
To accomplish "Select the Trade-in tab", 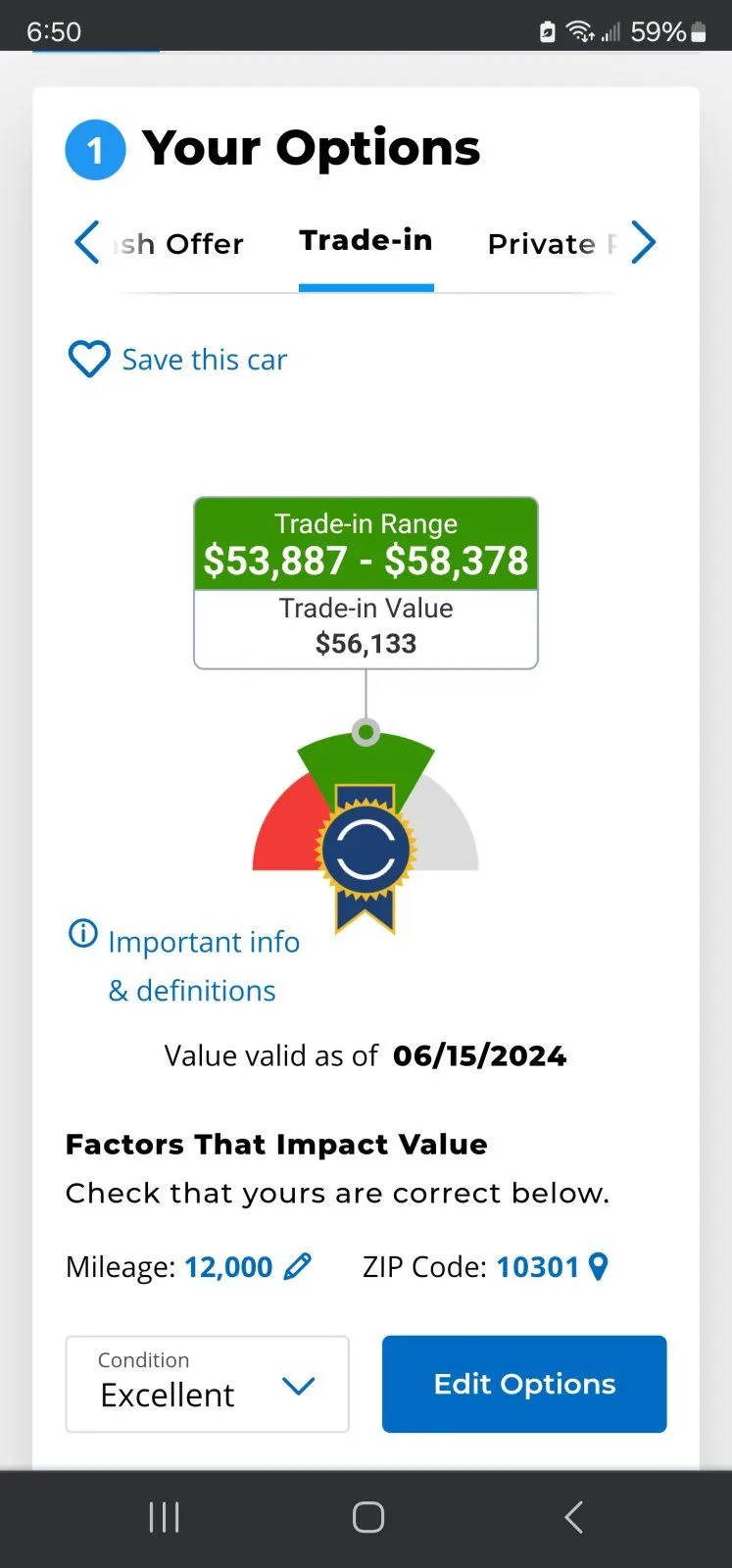I will (x=366, y=241).
